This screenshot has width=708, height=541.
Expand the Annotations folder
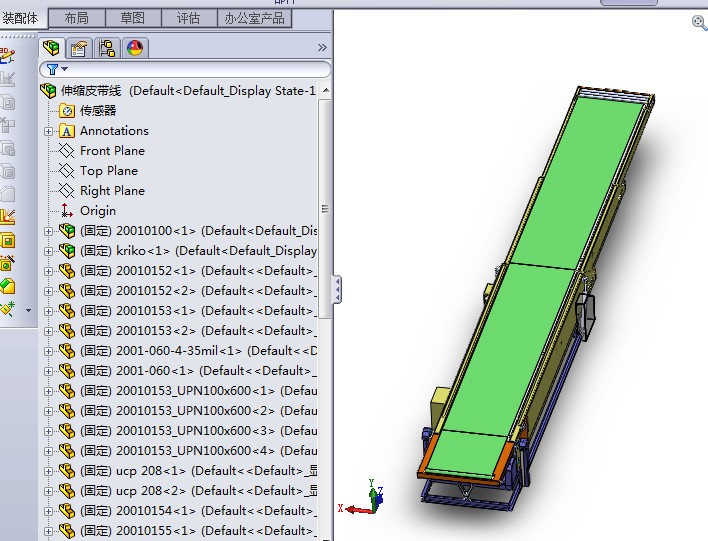coord(48,131)
